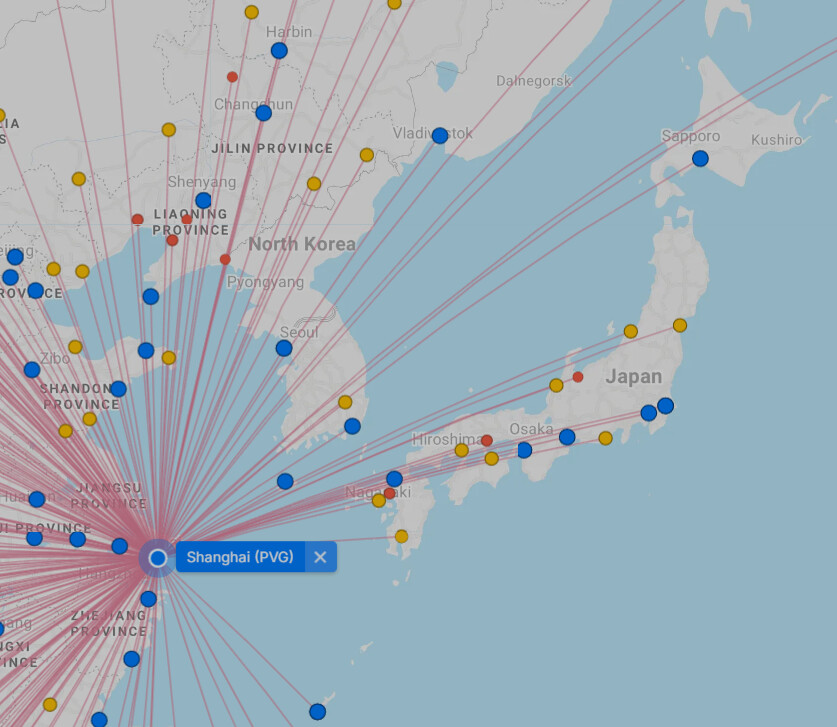The image size is (837, 727).
Task: Pick the blue Vladivostok airport marker
Action: [x=439, y=135]
